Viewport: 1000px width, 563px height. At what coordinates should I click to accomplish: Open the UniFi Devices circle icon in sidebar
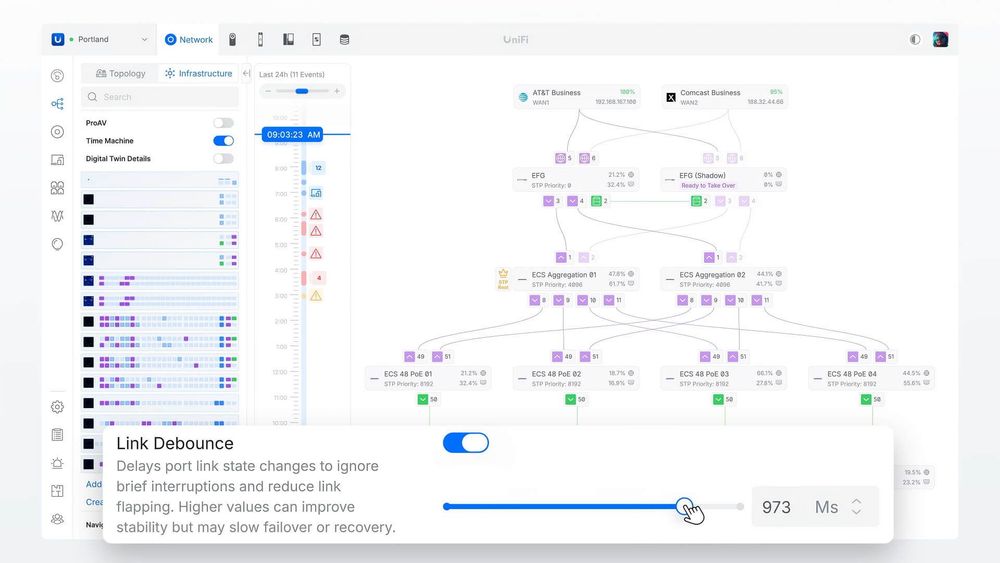click(x=57, y=132)
